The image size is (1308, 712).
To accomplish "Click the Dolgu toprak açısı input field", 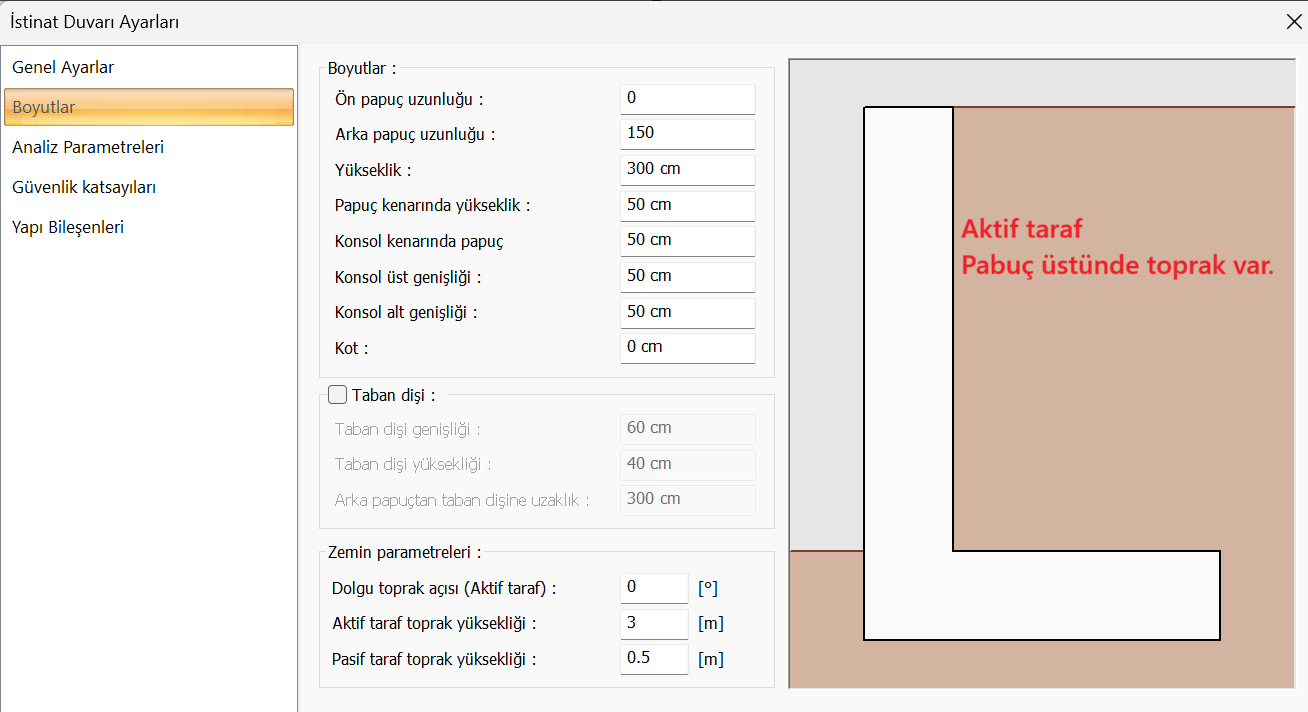I will pos(654,588).
